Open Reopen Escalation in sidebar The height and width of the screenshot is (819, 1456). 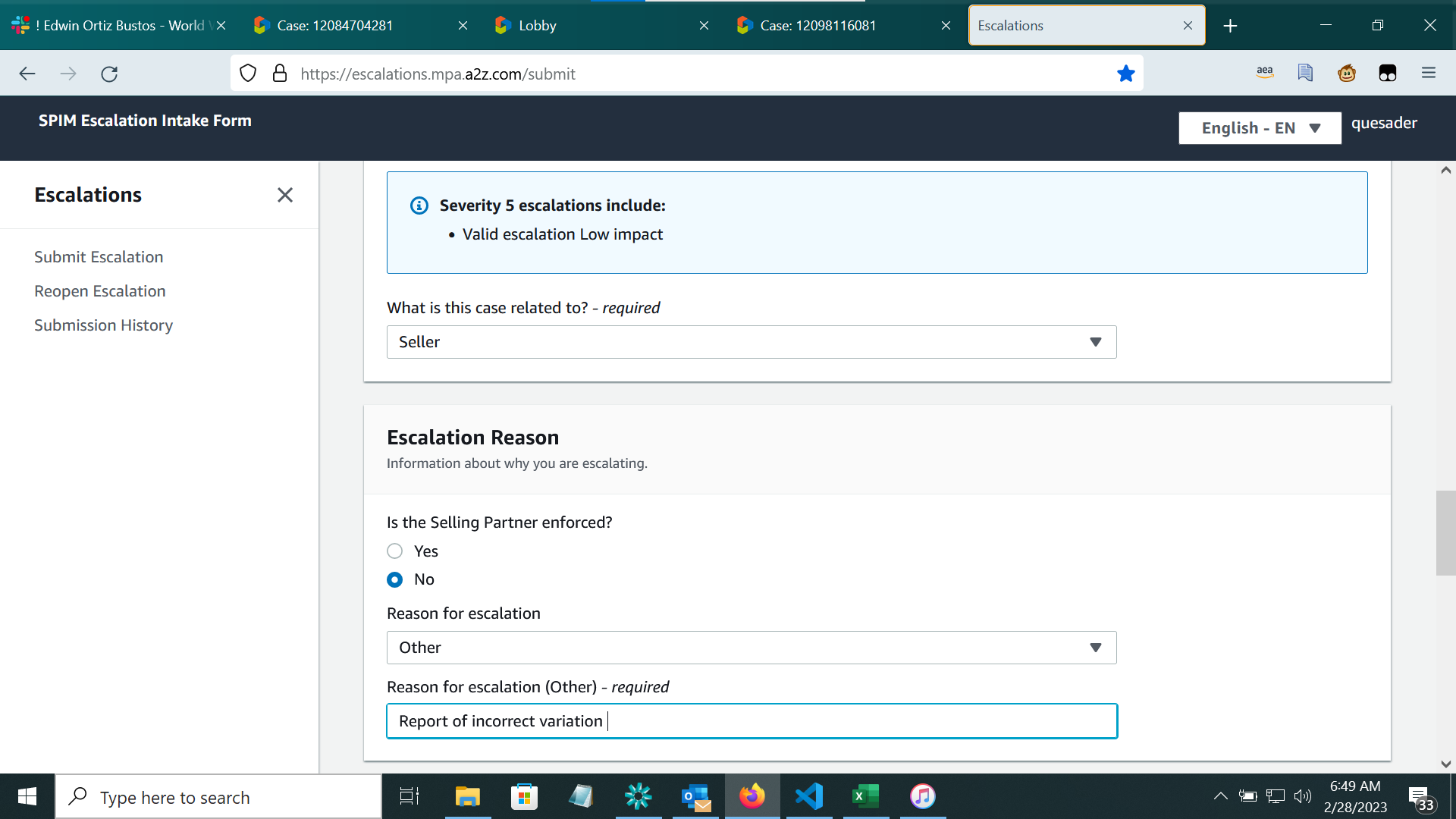tap(100, 291)
